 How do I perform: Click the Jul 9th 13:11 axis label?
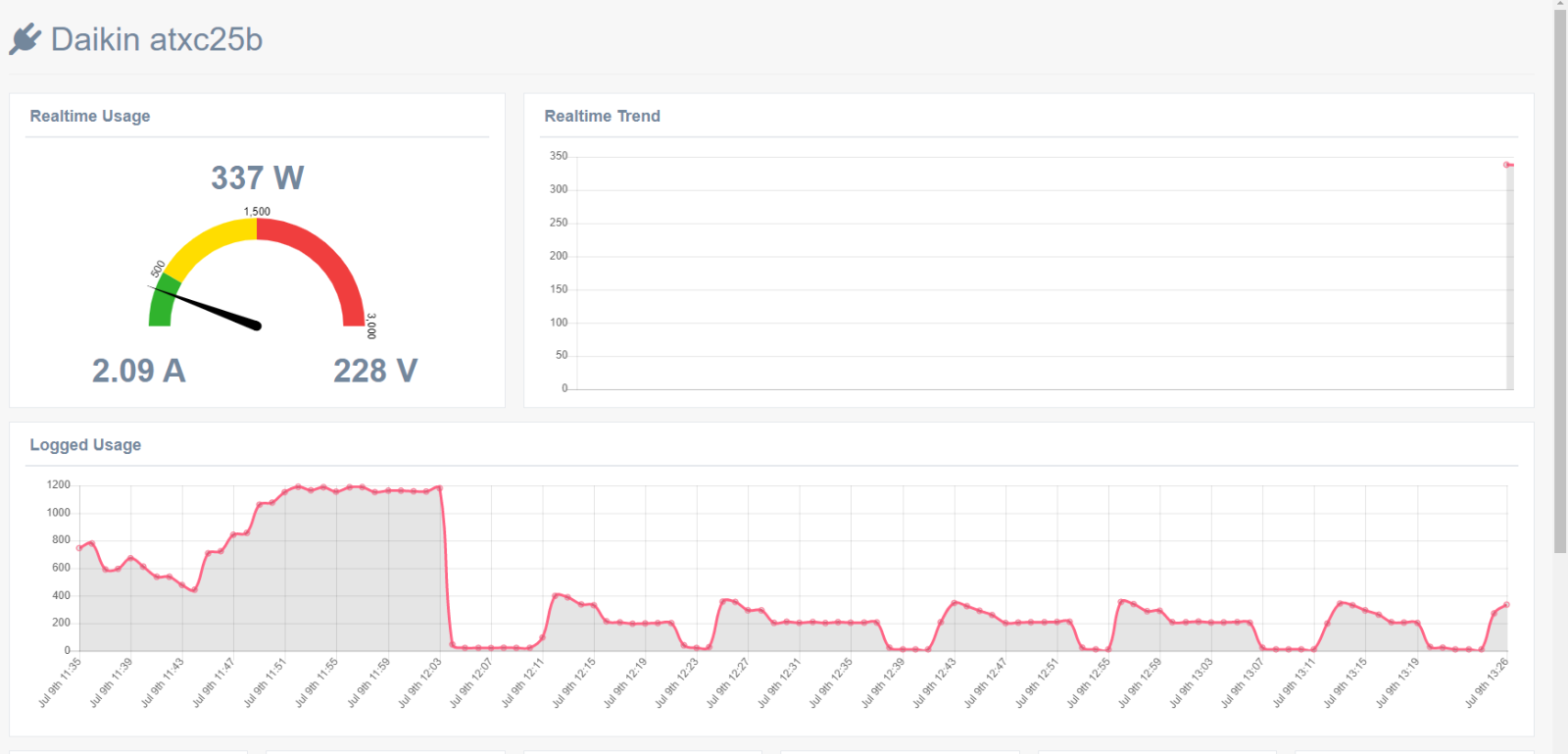pyautogui.click(x=1295, y=682)
